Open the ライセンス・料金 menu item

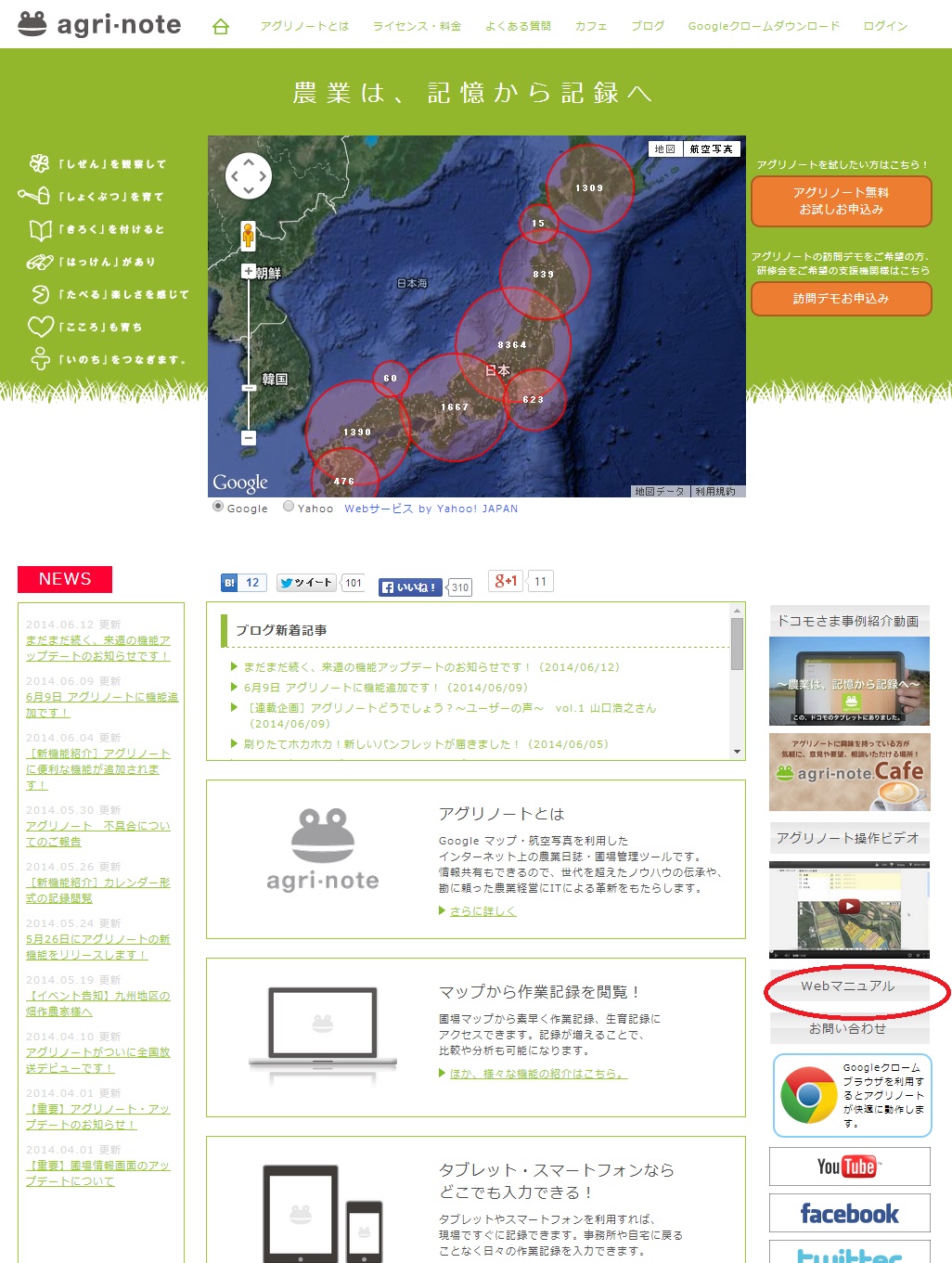417,26
